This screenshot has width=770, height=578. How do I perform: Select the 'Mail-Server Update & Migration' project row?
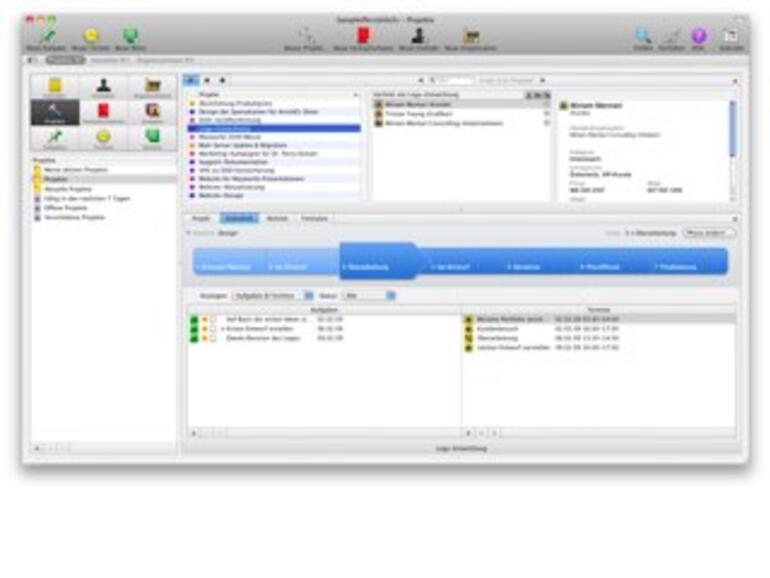pos(274,145)
